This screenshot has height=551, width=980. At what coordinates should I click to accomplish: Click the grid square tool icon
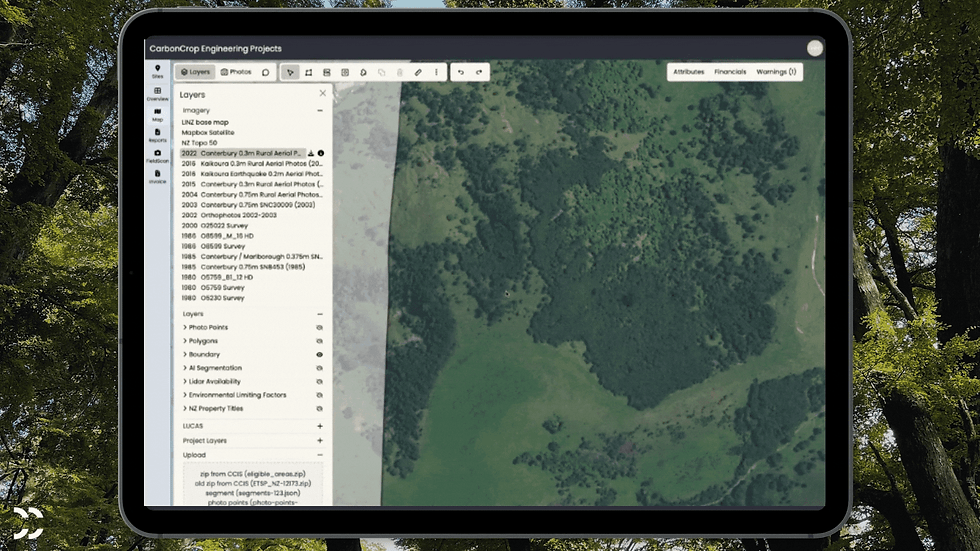tap(345, 72)
